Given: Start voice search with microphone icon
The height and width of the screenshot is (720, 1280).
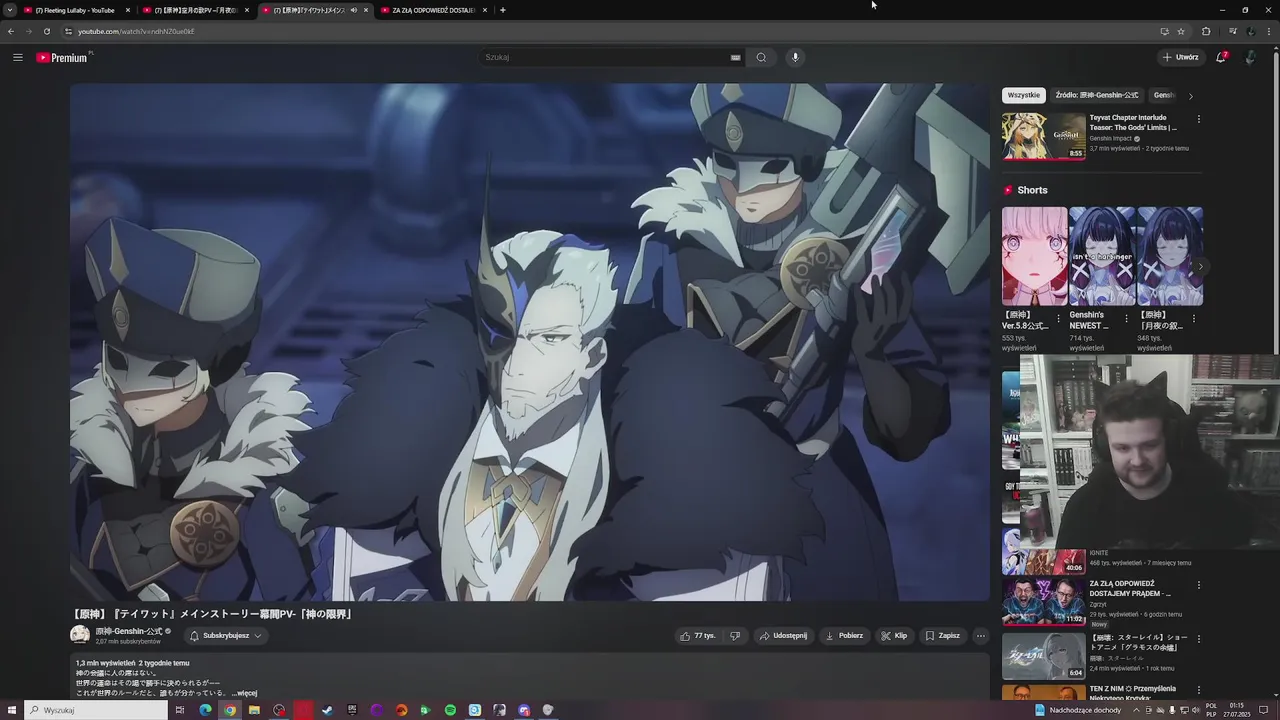Looking at the screenshot, I should tap(795, 57).
